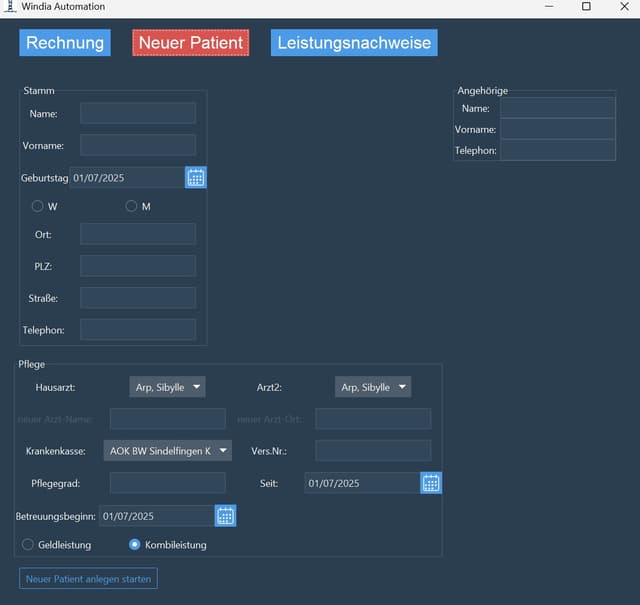Viewport: 640px width, 605px height.
Task: Click the Windia Automation app icon
Action: click(x=10, y=7)
